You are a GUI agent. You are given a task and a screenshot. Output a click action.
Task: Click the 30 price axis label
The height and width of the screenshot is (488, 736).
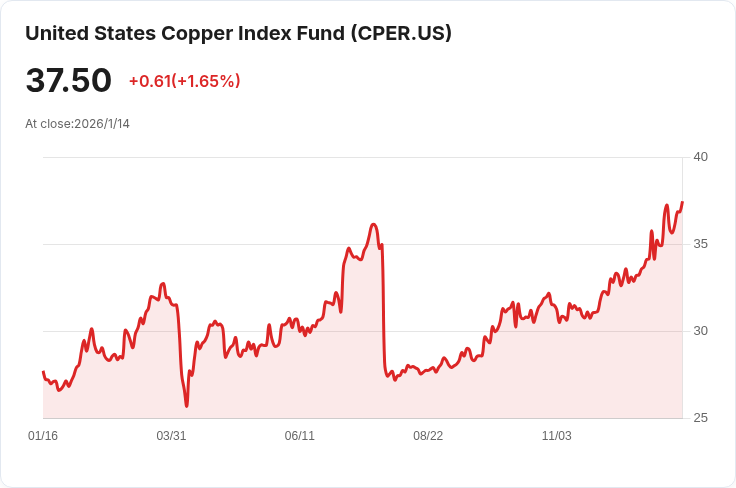pyautogui.click(x=700, y=331)
